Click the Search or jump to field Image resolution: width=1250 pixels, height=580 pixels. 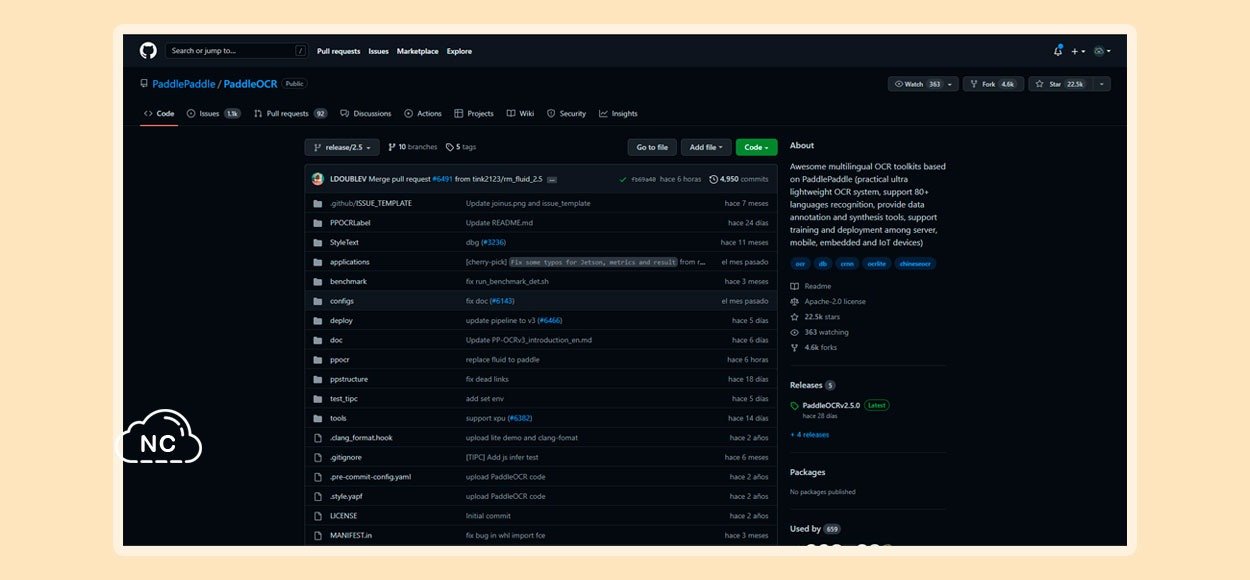click(236, 51)
